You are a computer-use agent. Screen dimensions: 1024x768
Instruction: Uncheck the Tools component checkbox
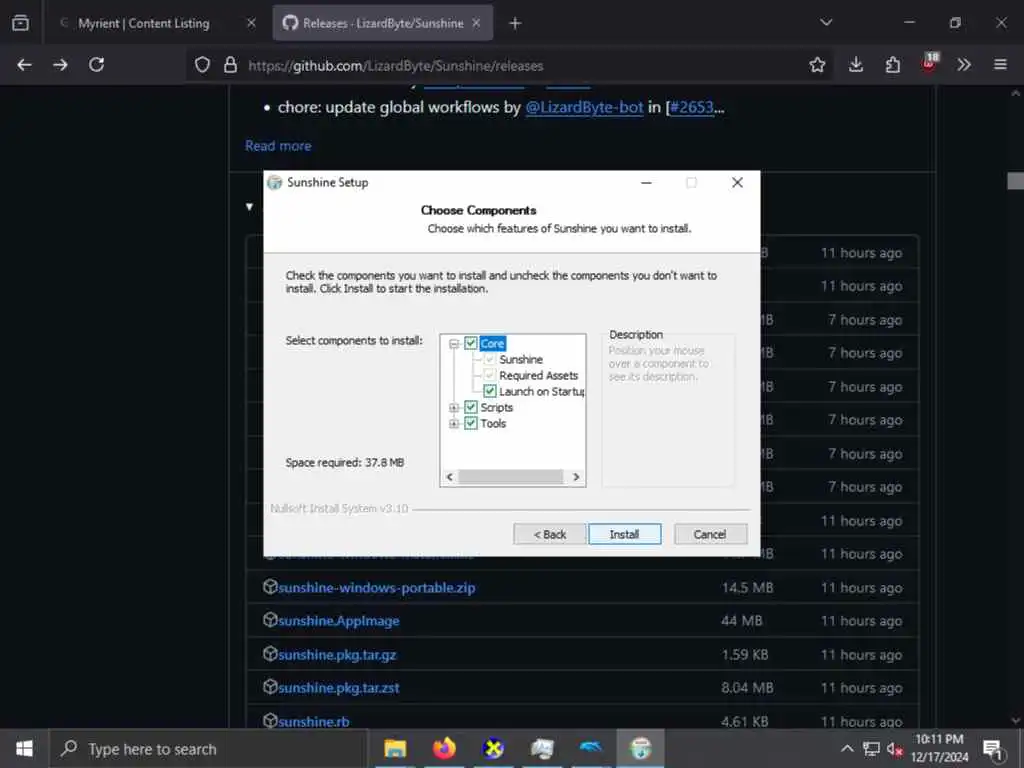coord(471,423)
